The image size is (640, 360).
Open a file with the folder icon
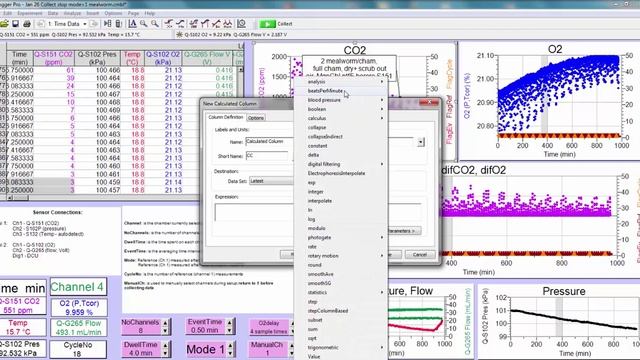pos(4,24)
